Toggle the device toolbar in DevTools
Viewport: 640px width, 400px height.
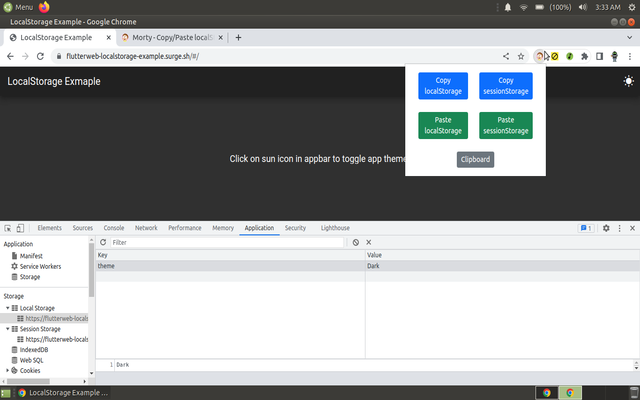pyautogui.click(x=22, y=228)
